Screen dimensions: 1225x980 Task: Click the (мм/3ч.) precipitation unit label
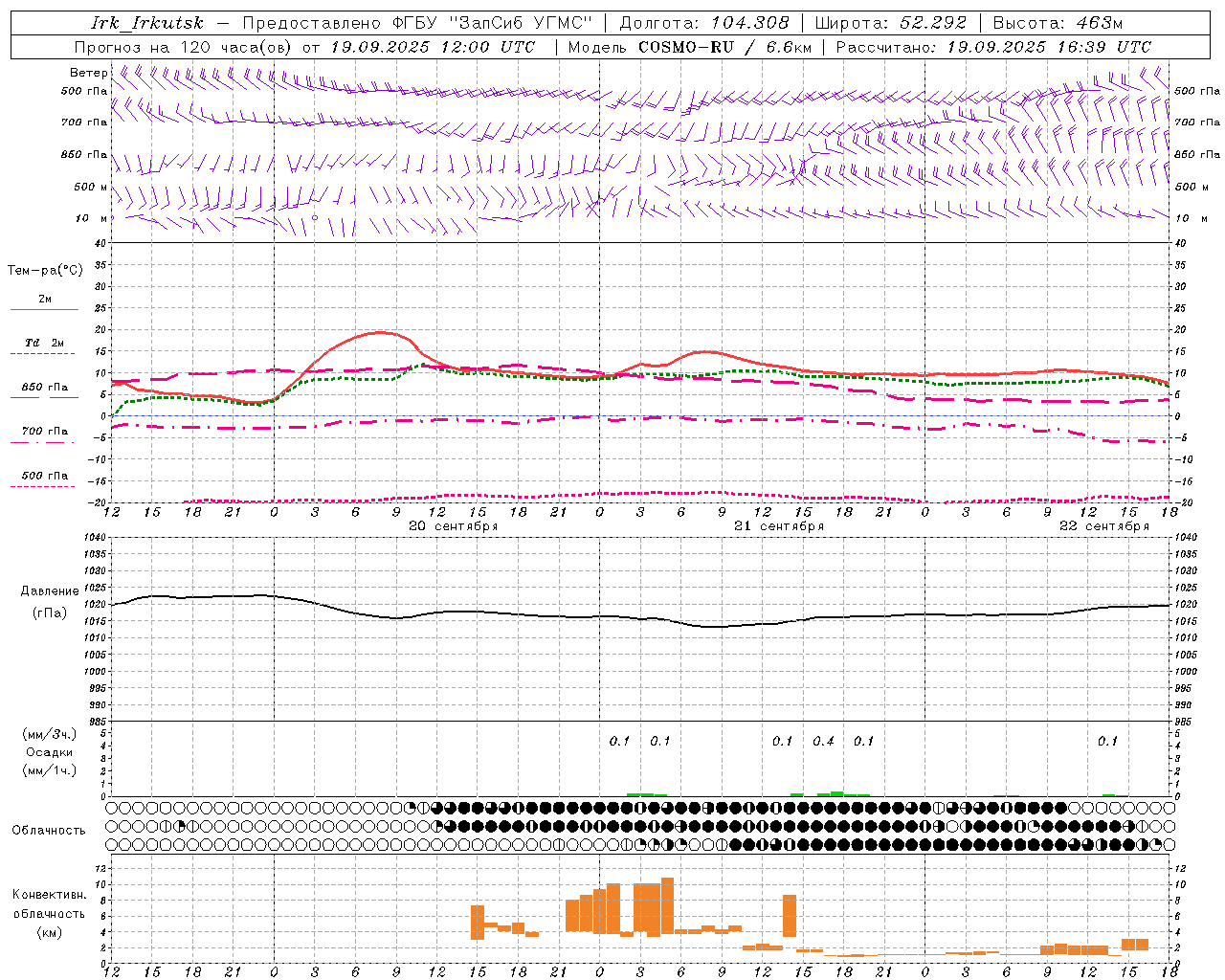point(50,734)
